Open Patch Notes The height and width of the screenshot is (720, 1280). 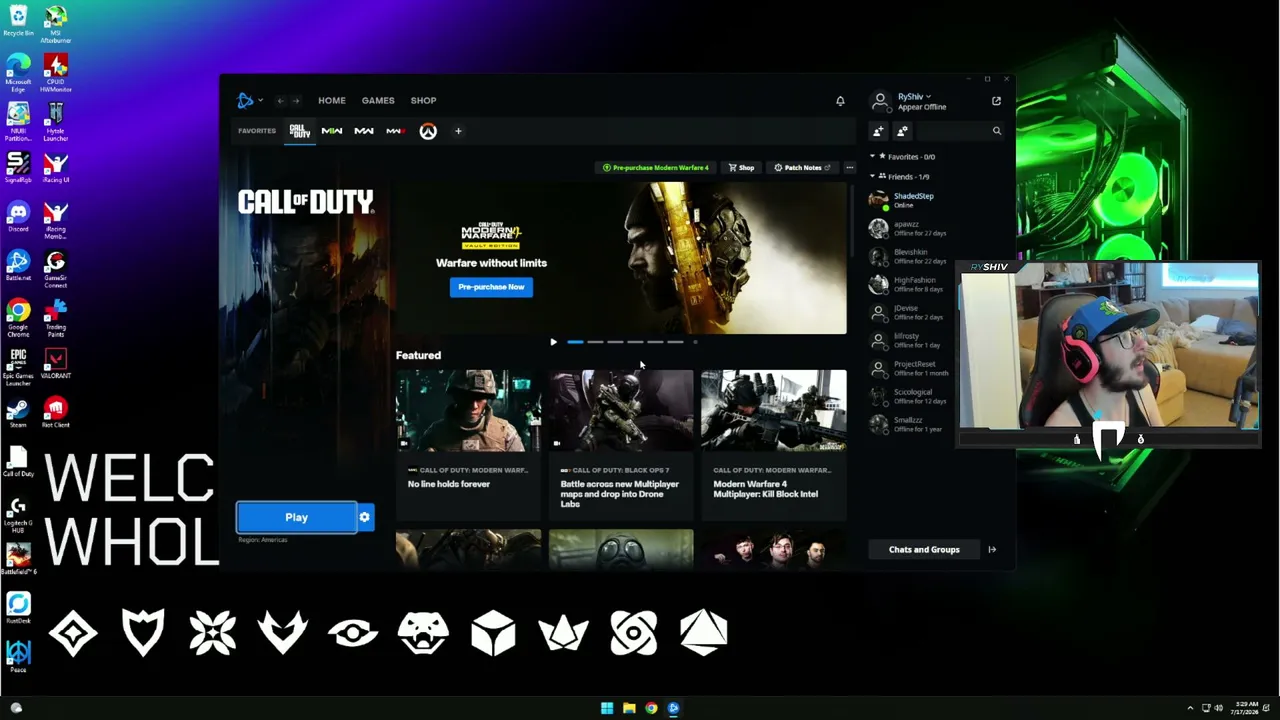pos(802,168)
